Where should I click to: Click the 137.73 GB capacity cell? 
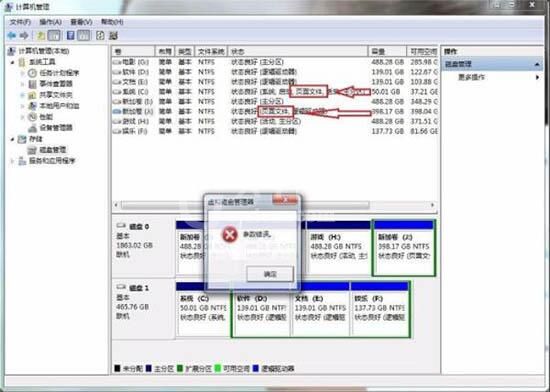387,131
